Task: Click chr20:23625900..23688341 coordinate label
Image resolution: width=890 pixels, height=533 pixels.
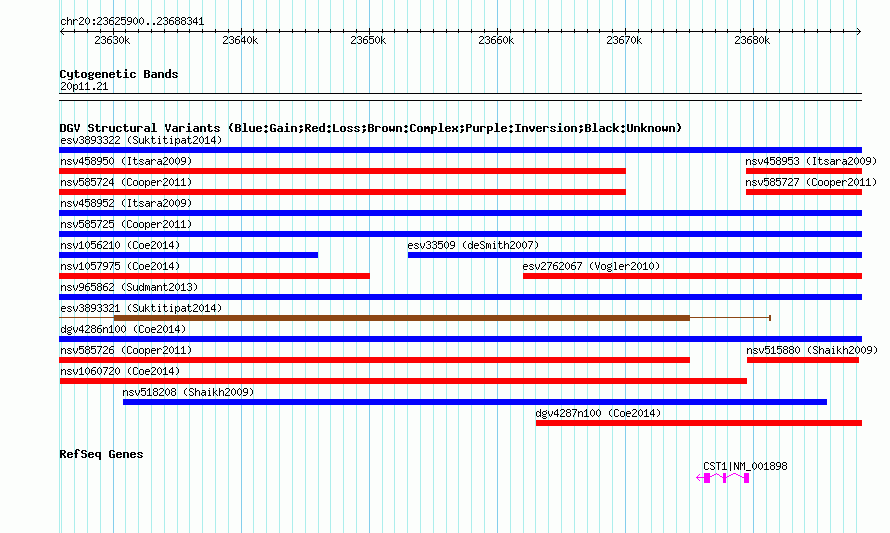Action: tap(132, 22)
